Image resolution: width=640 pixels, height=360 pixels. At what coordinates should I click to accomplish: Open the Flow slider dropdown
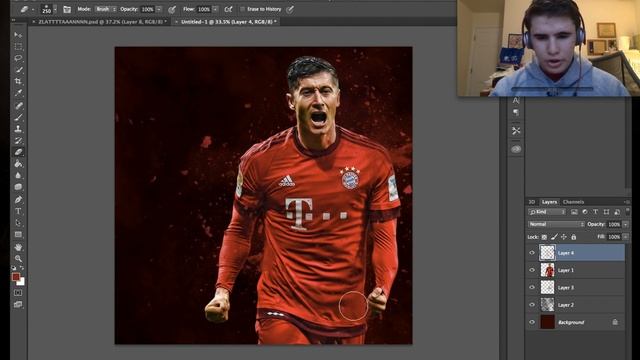(x=215, y=9)
